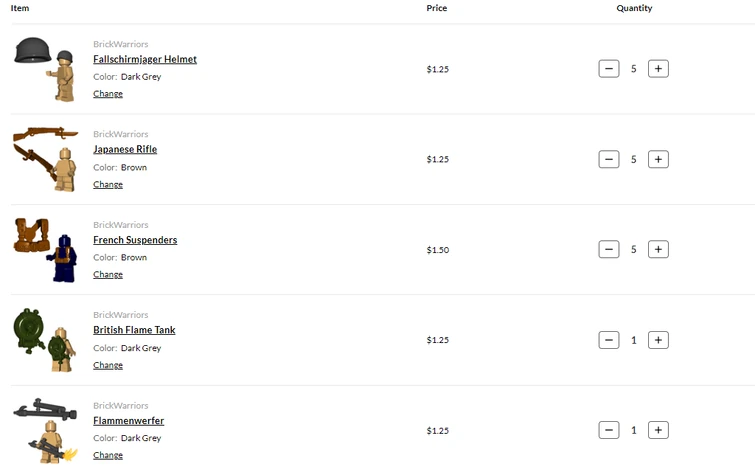Change color of Fallschirmjager Helmet
The height and width of the screenshot is (475, 755).
click(x=108, y=94)
